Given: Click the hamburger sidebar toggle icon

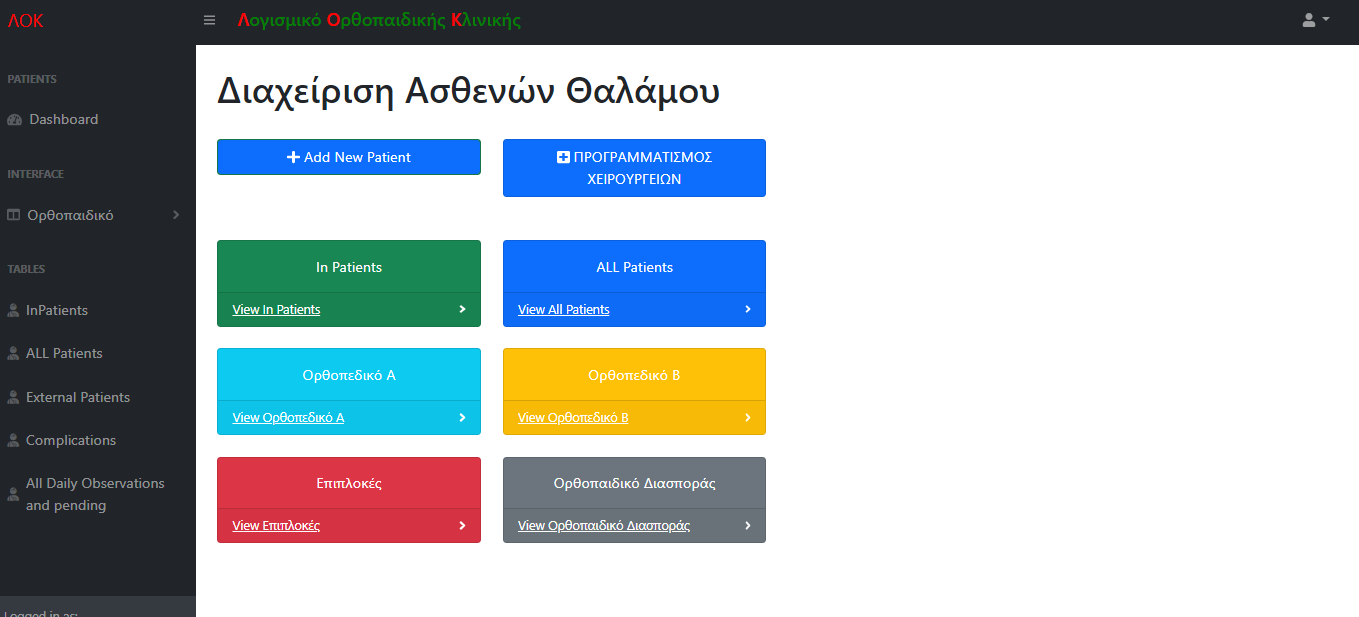Looking at the screenshot, I should tap(209, 20).
